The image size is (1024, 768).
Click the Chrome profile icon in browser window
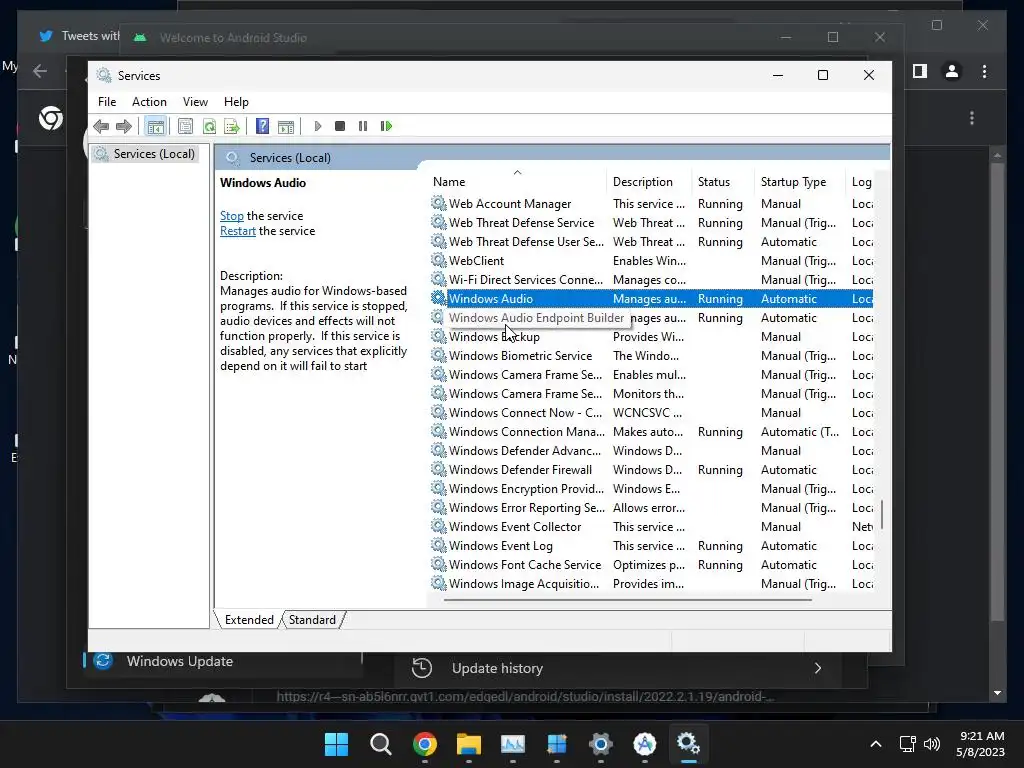coord(952,71)
